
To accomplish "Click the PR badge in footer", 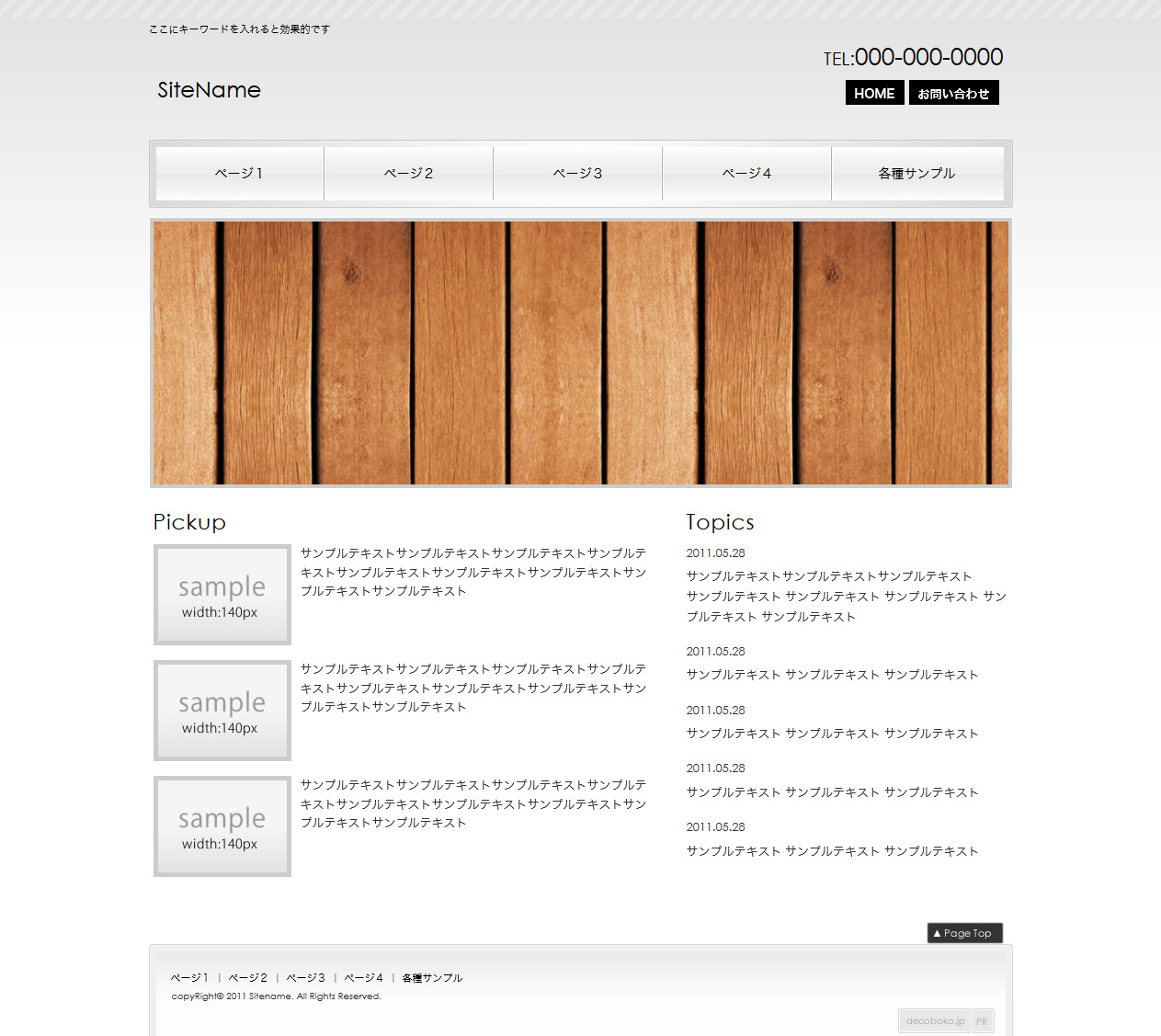I will (x=983, y=1021).
